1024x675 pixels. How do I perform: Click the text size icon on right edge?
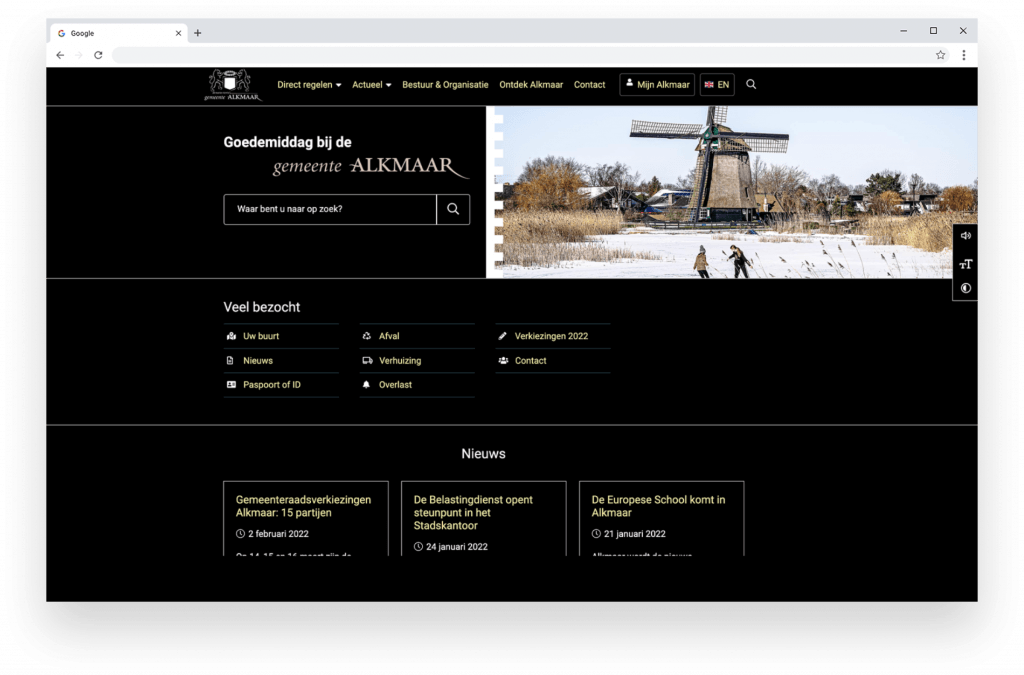(x=965, y=264)
